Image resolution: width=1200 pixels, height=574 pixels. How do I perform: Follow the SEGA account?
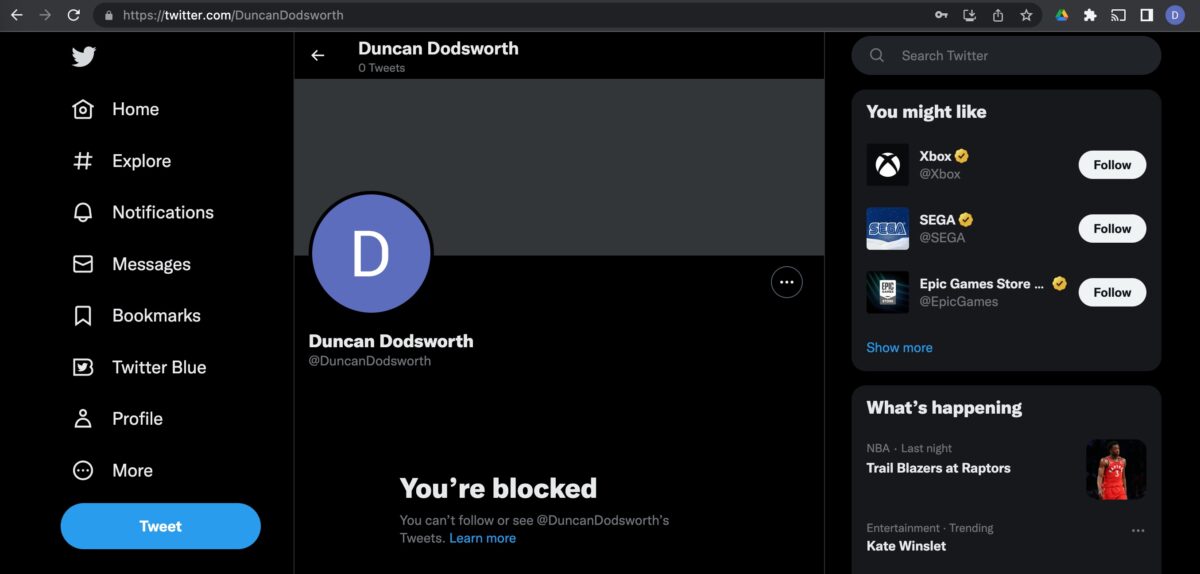coord(1111,229)
